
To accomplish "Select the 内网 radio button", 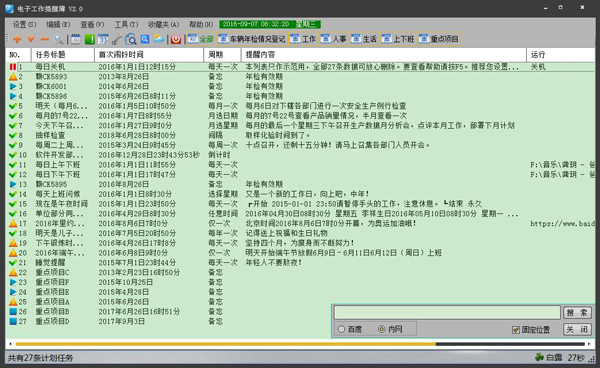I will 381,329.
